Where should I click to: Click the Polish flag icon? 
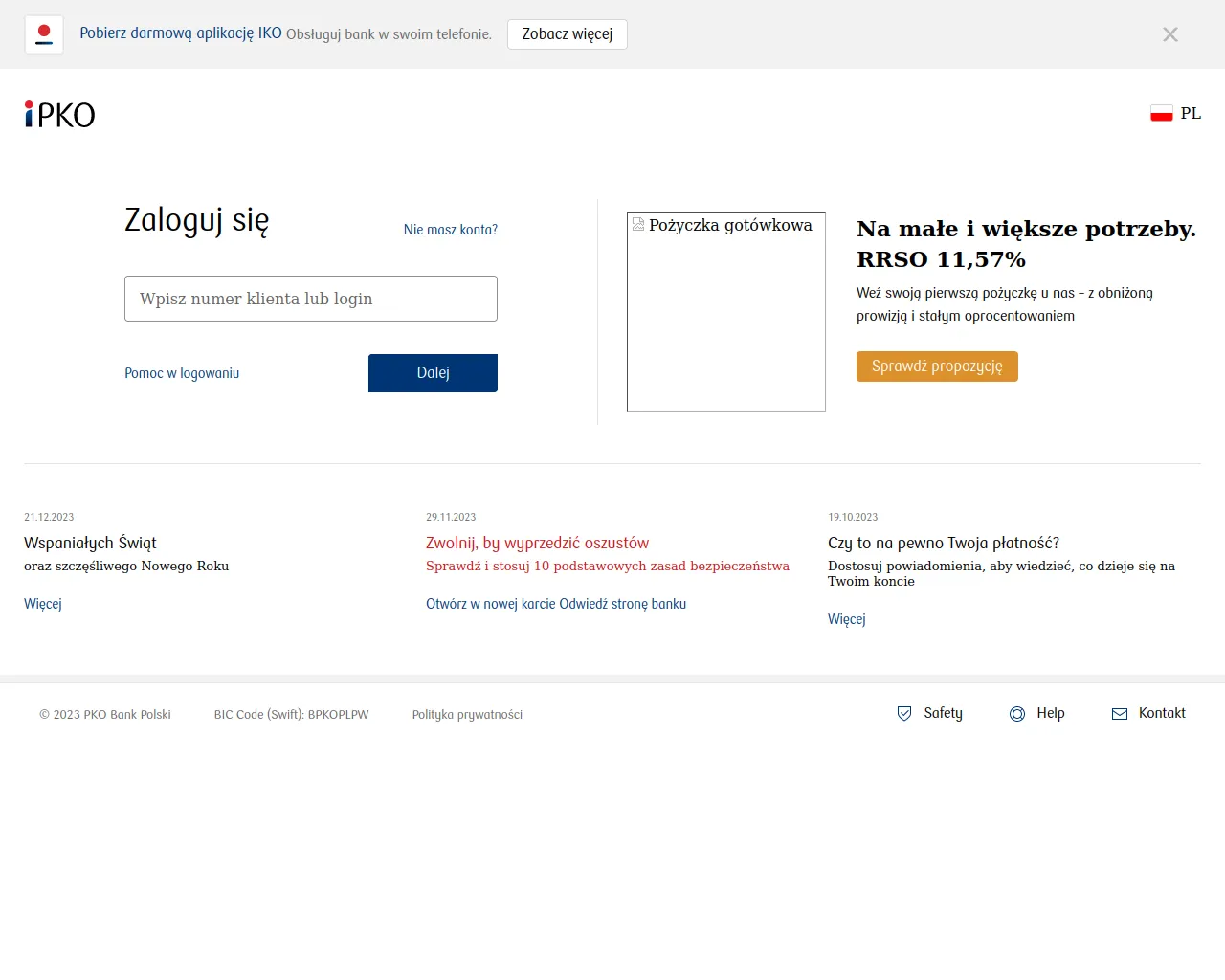coord(1161,113)
